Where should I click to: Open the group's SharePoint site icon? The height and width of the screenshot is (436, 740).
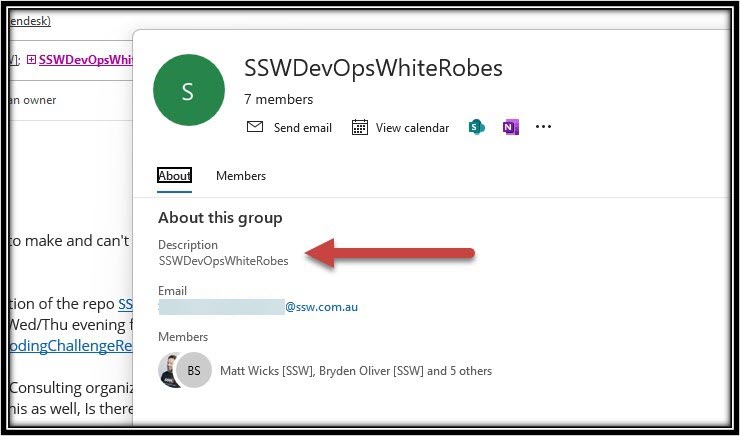point(477,127)
